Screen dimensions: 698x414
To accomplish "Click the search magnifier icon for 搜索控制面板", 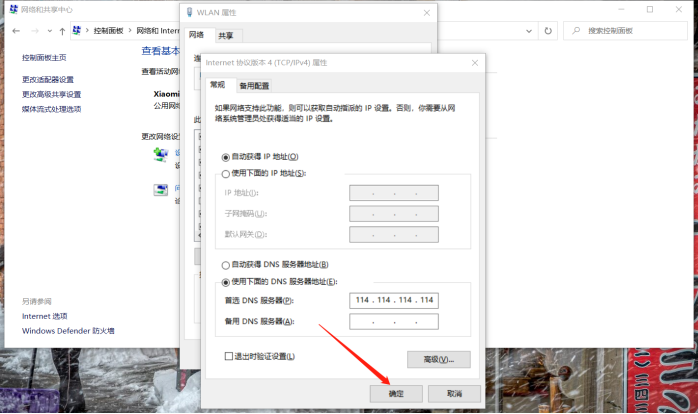I will [576, 32].
